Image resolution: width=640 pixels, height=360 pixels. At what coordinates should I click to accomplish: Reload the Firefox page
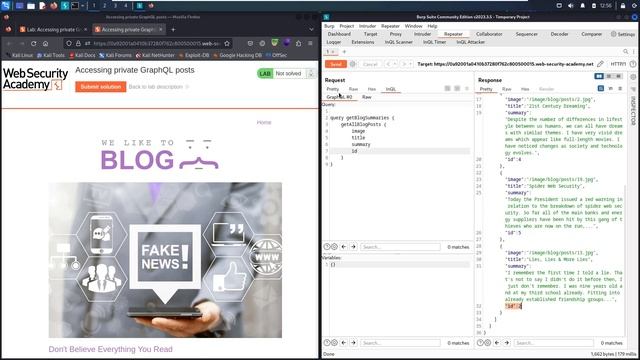pyautogui.click(x=33, y=43)
